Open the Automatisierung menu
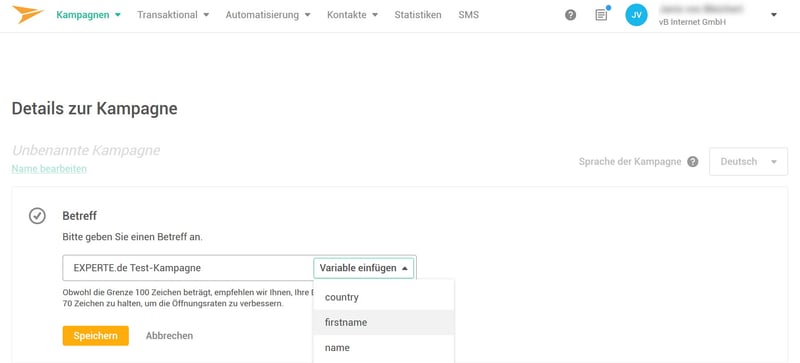Screen dimensions: 800x363 coord(268,15)
